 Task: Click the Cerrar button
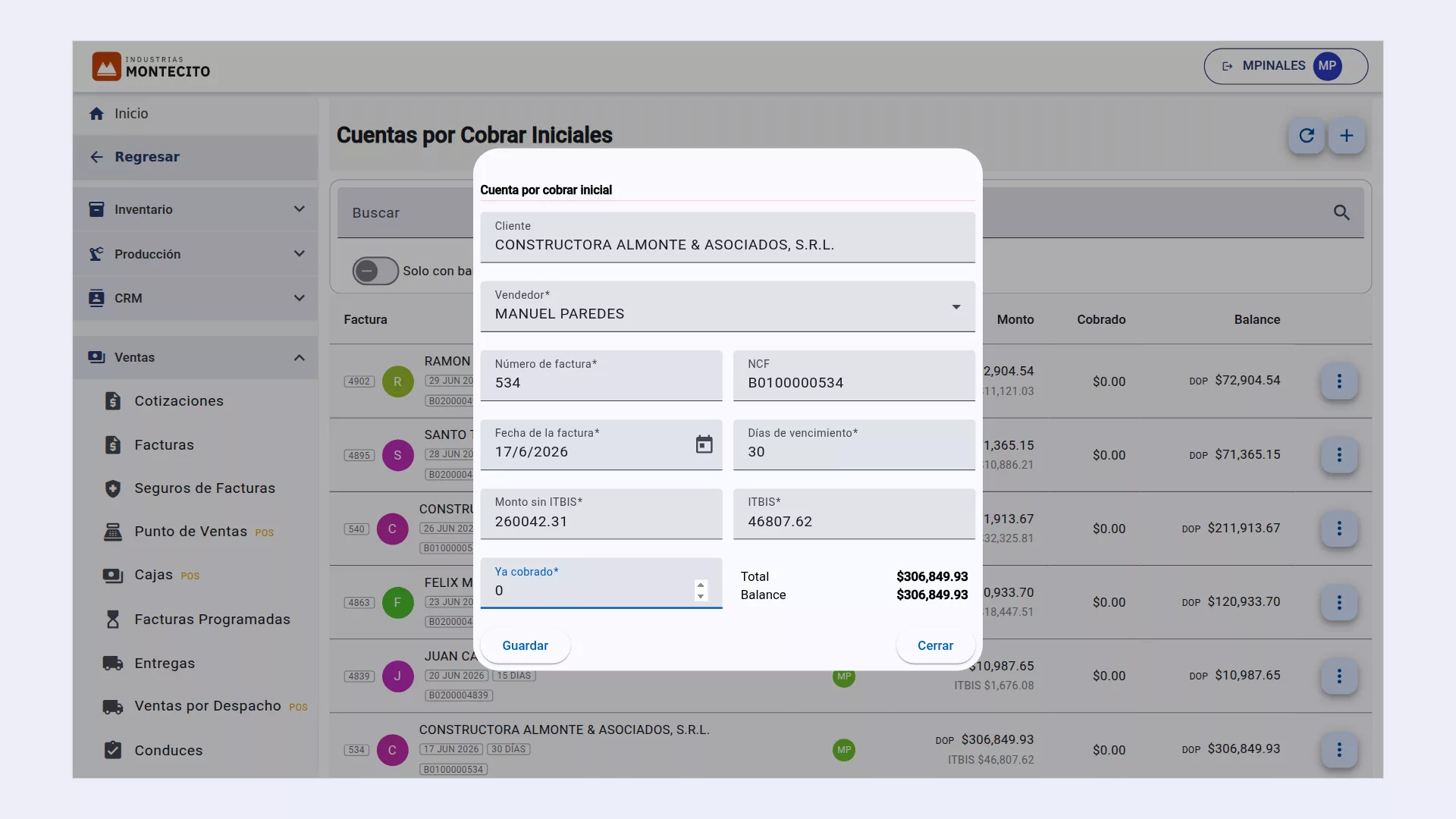click(935, 645)
